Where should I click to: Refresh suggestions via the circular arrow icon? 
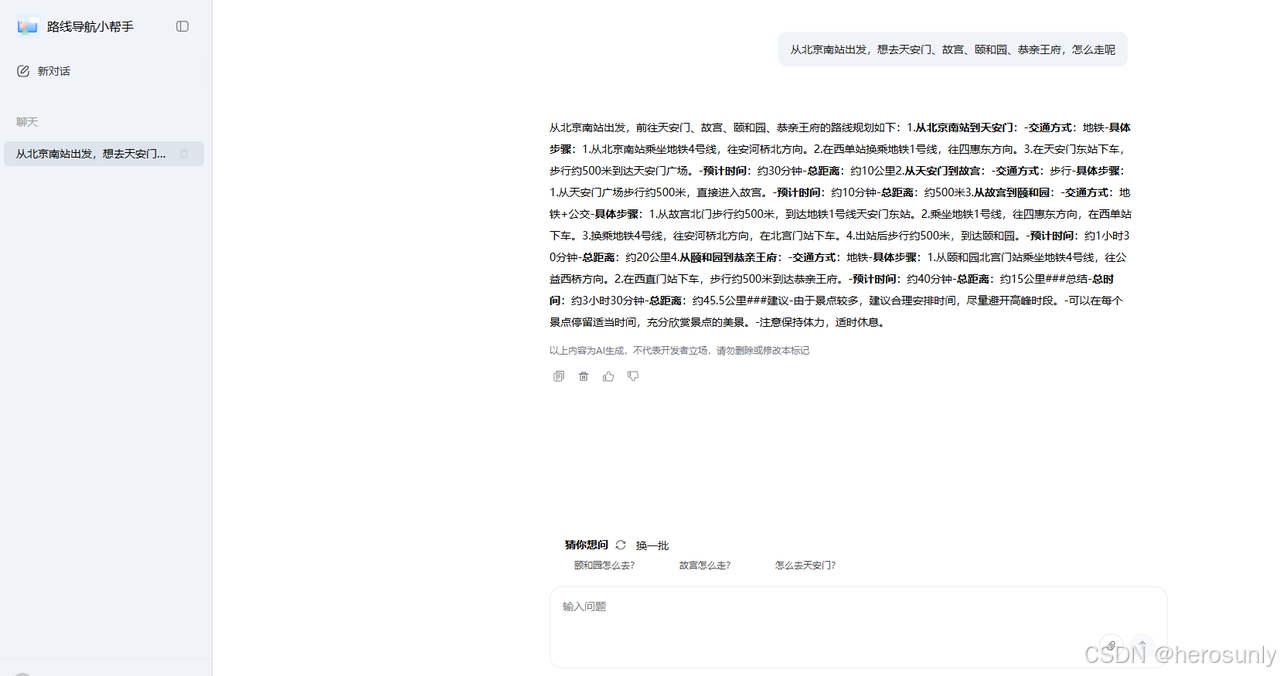pos(620,545)
